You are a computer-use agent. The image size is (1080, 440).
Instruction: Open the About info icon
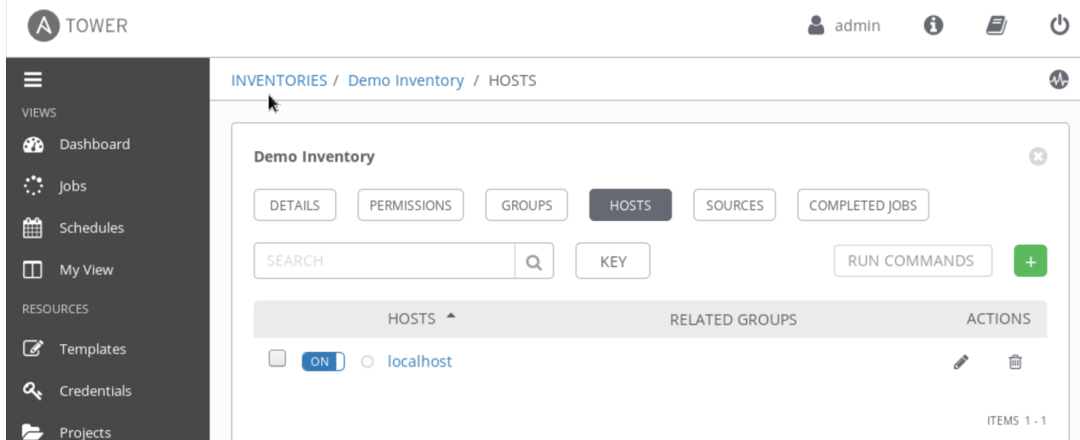pyautogui.click(x=933, y=26)
